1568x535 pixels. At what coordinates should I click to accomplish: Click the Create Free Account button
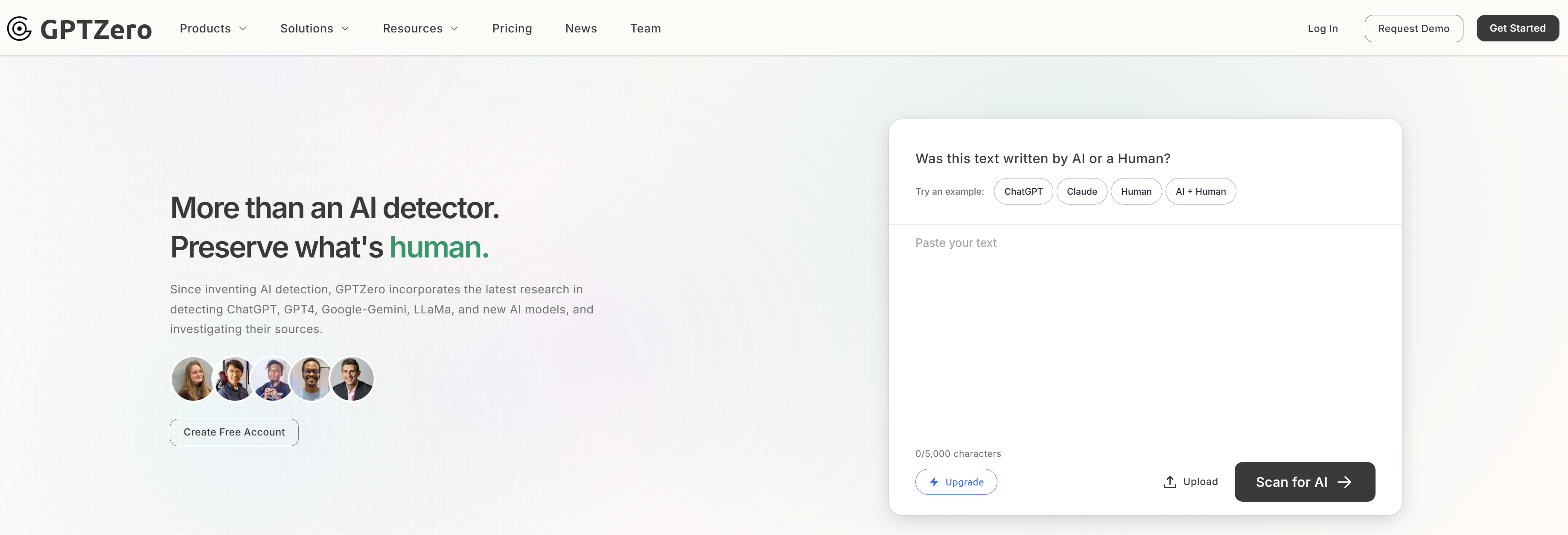click(x=234, y=432)
